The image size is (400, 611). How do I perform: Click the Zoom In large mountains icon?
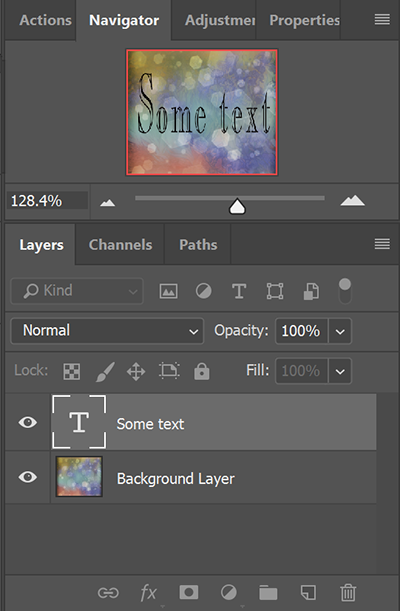352,200
